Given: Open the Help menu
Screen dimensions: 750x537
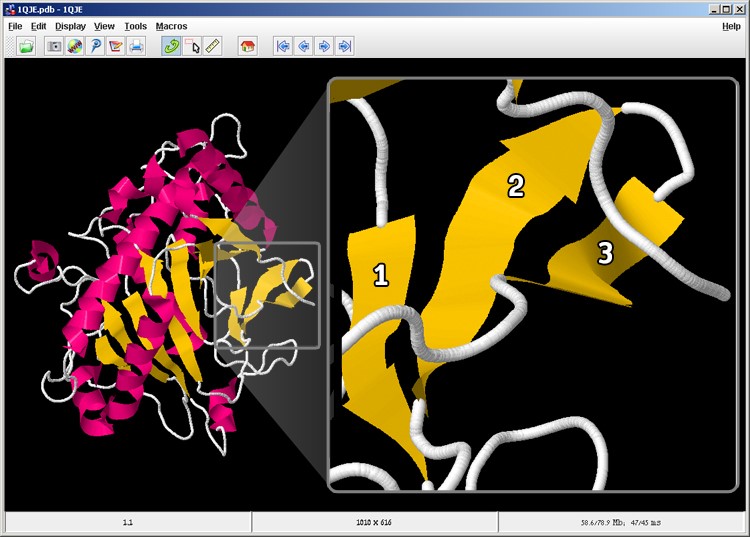Looking at the screenshot, I should pos(731,26).
